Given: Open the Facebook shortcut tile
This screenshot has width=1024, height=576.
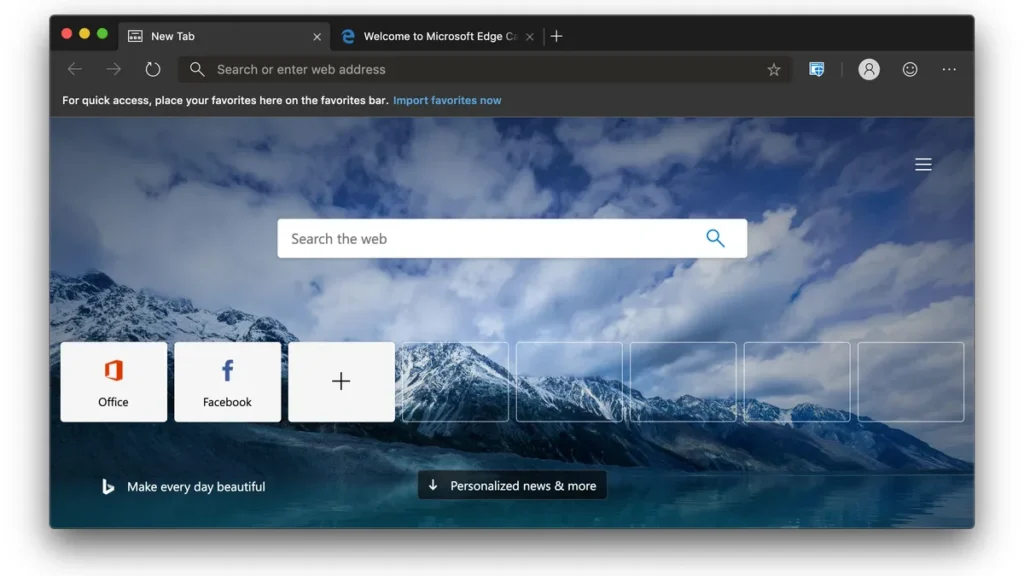Looking at the screenshot, I should pos(227,381).
